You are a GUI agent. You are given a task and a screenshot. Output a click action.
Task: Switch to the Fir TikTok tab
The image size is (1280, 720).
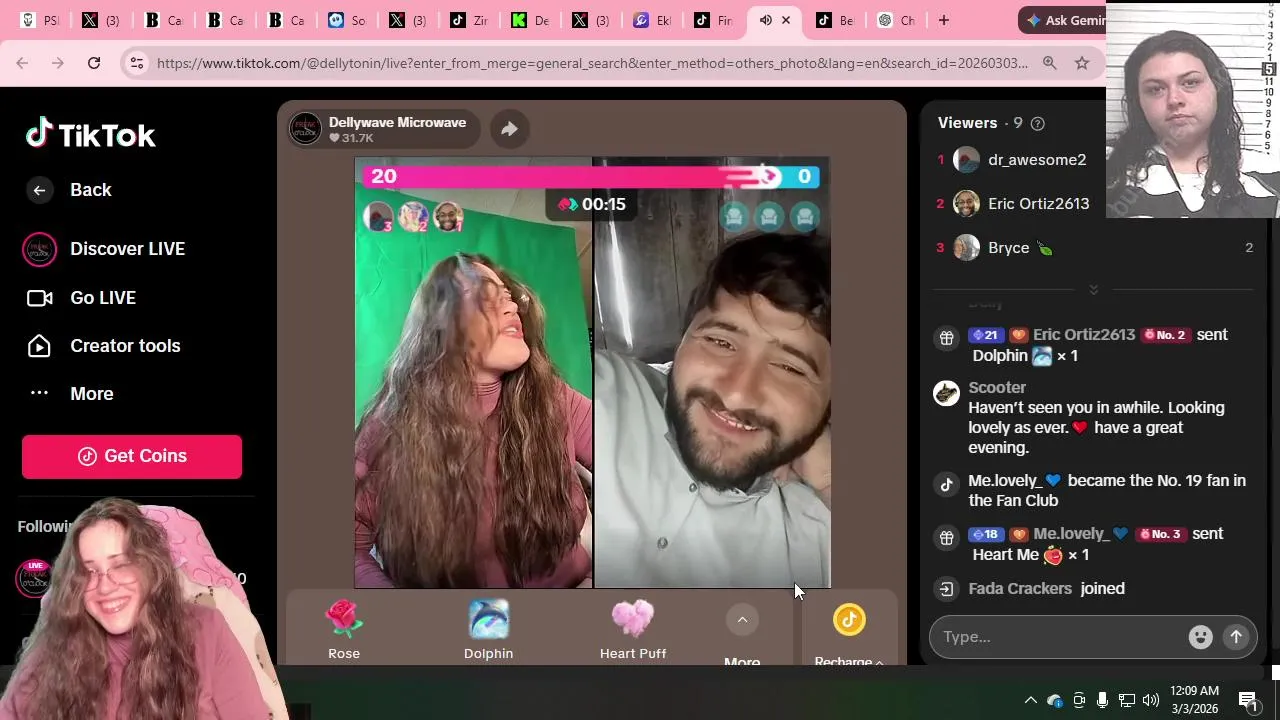tap(713, 20)
